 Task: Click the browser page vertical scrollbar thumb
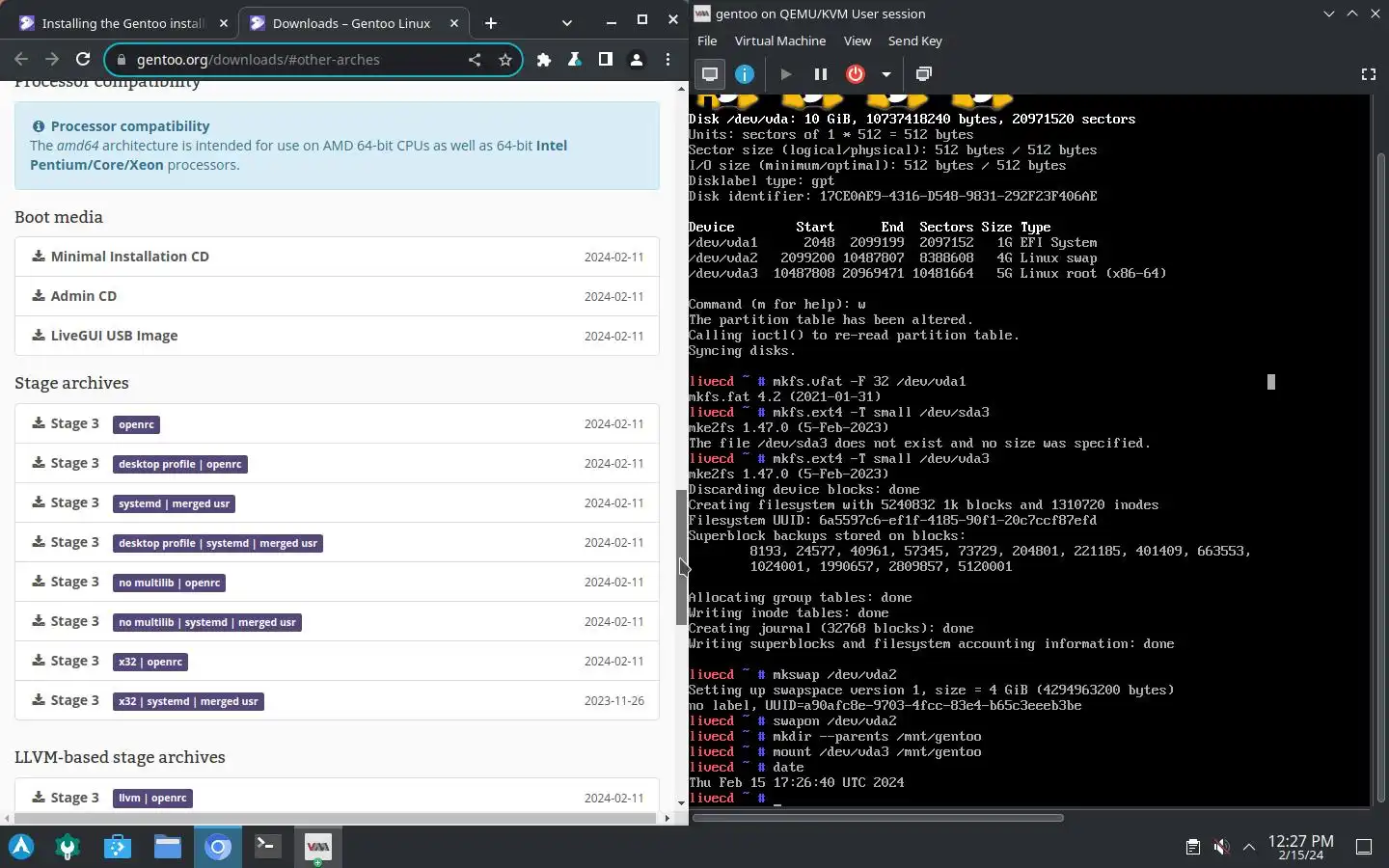(681, 557)
